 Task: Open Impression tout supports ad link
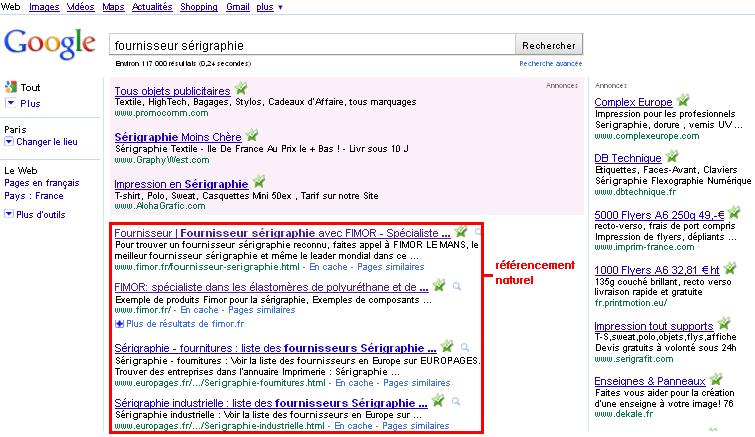(653, 326)
